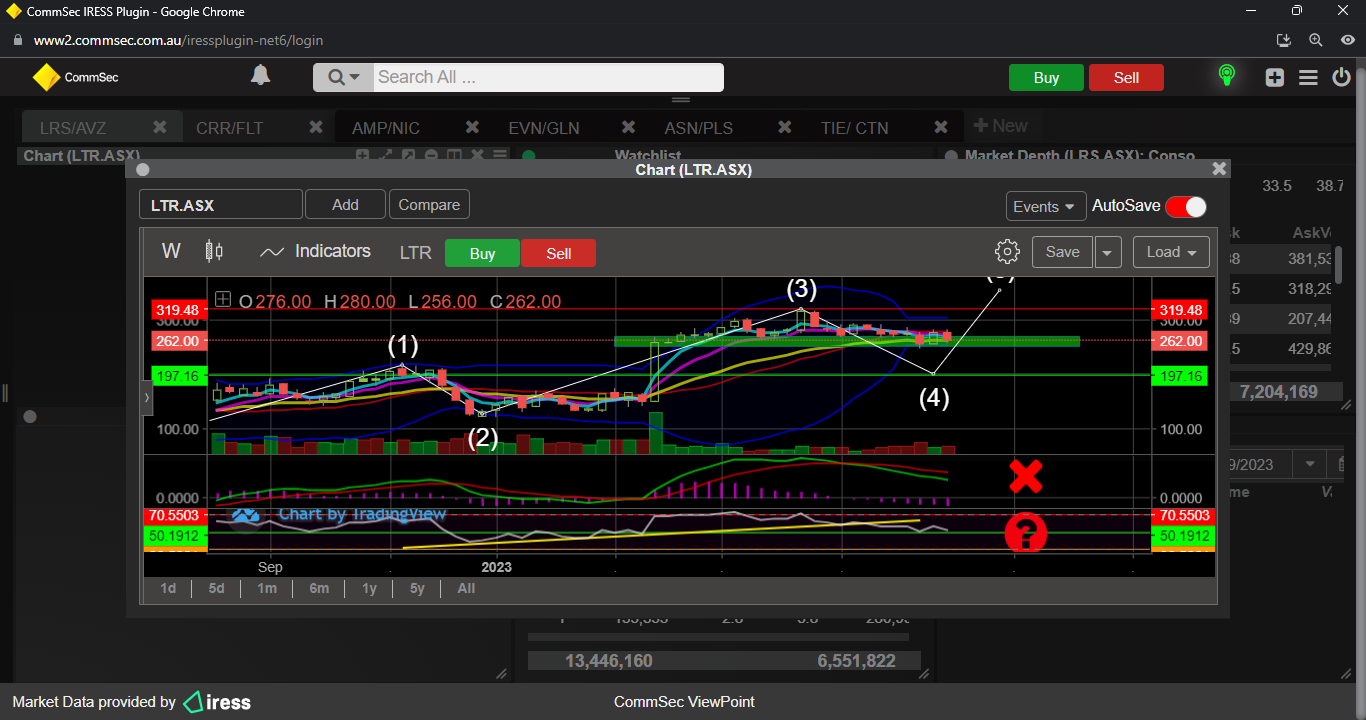Image resolution: width=1366 pixels, height=720 pixels.
Task: Open the Save options dropdown arrow
Action: (x=1108, y=252)
